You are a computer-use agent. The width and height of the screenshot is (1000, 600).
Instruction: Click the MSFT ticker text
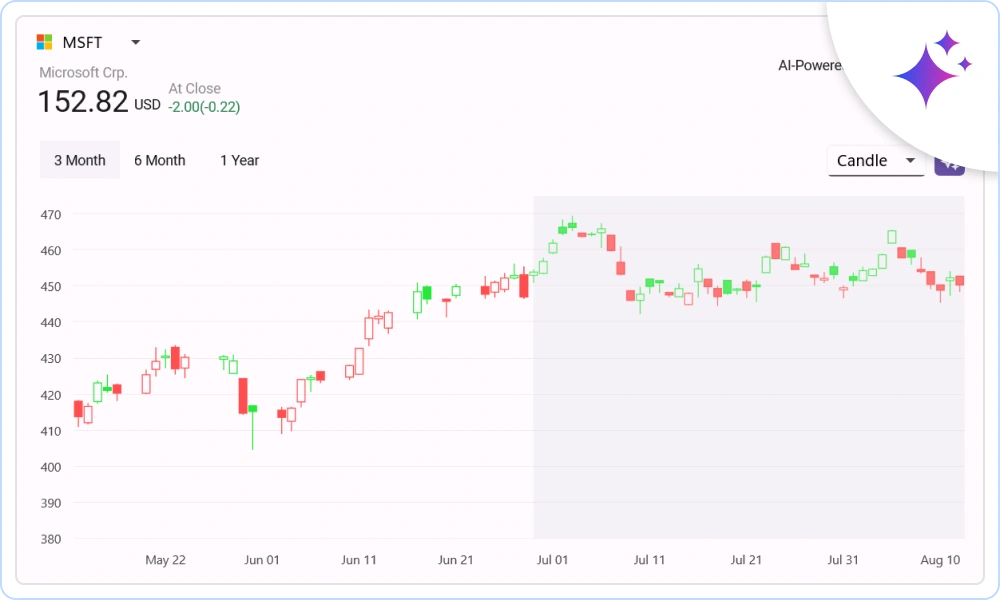pos(82,43)
